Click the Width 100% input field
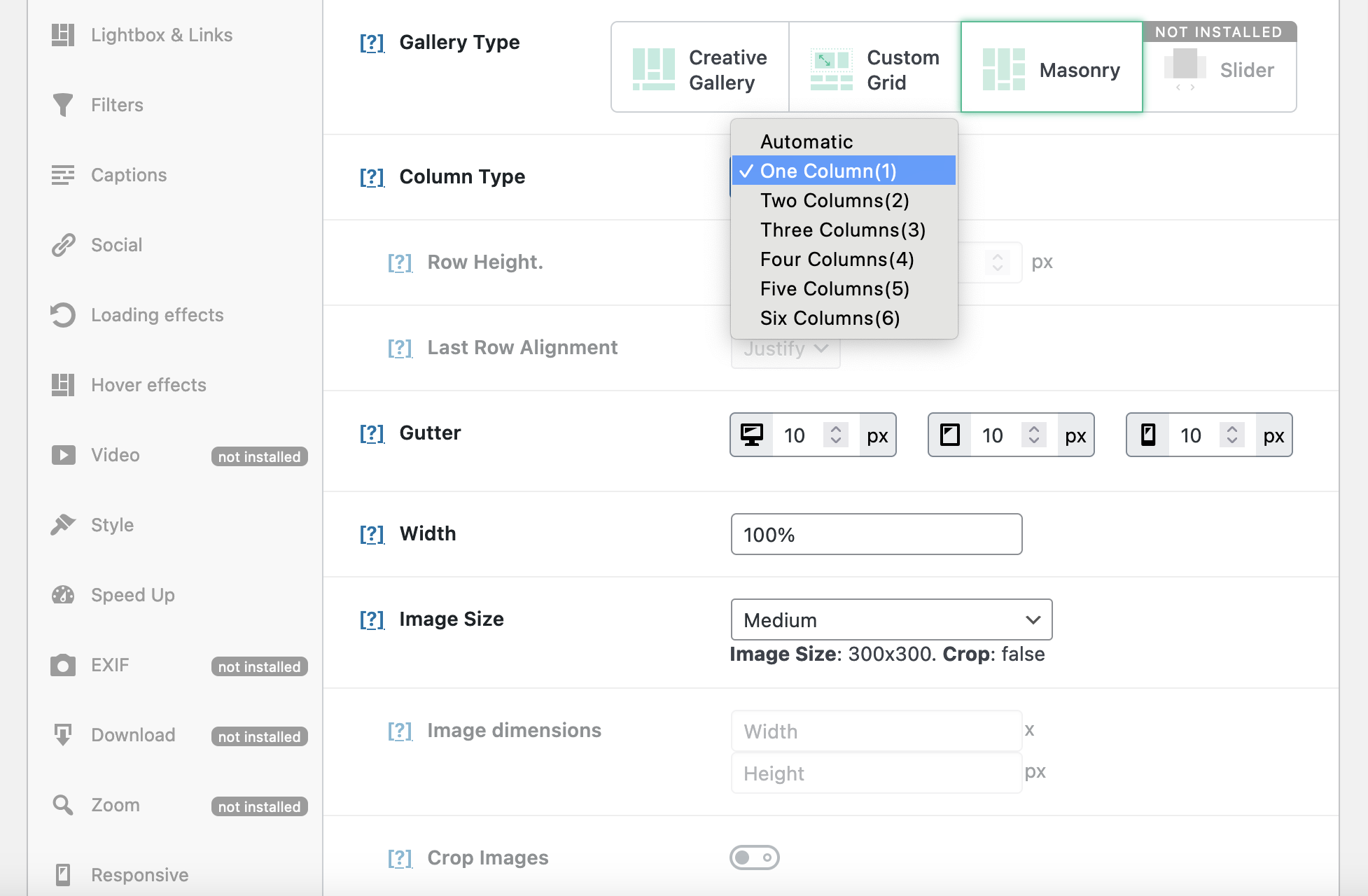 pos(876,535)
